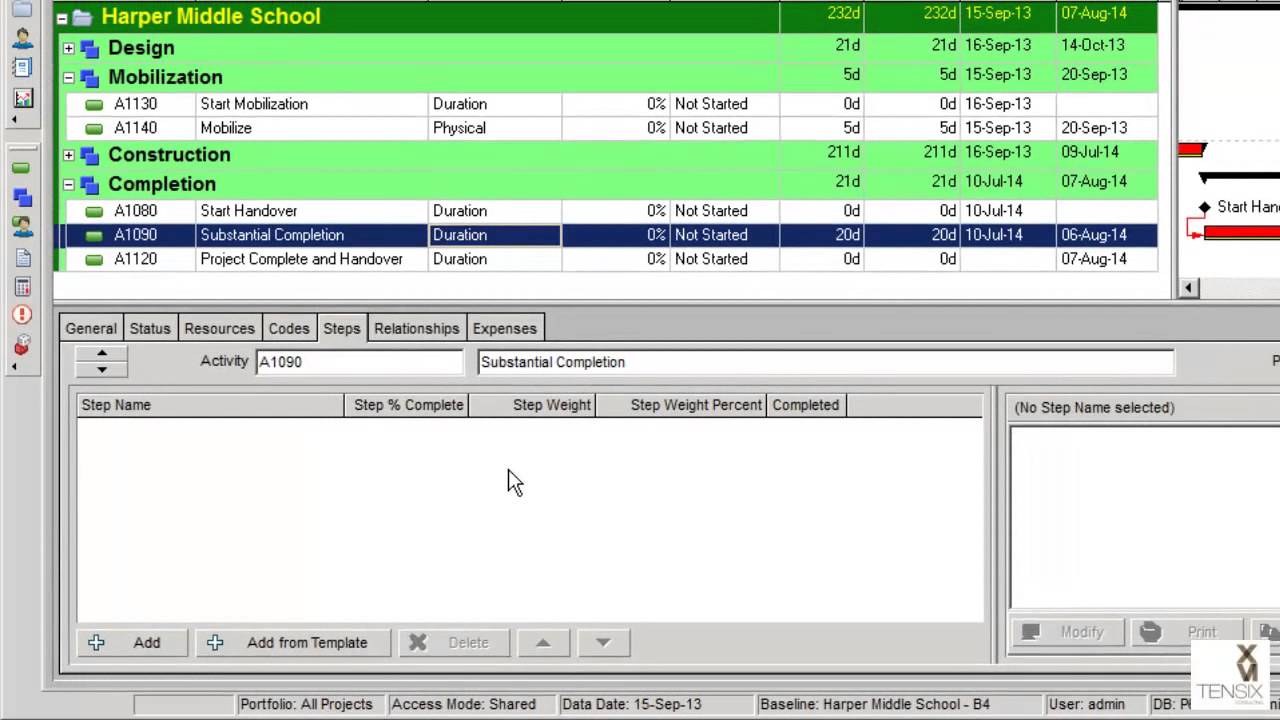
Task: Click WBS icon beside Construction
Action: (x=89, y=155)
